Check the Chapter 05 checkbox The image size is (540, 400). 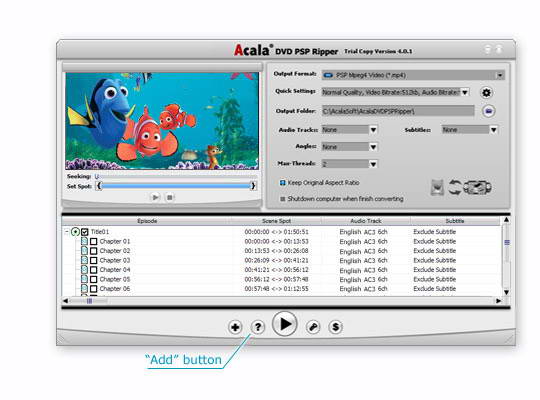(x=94, y=279)
